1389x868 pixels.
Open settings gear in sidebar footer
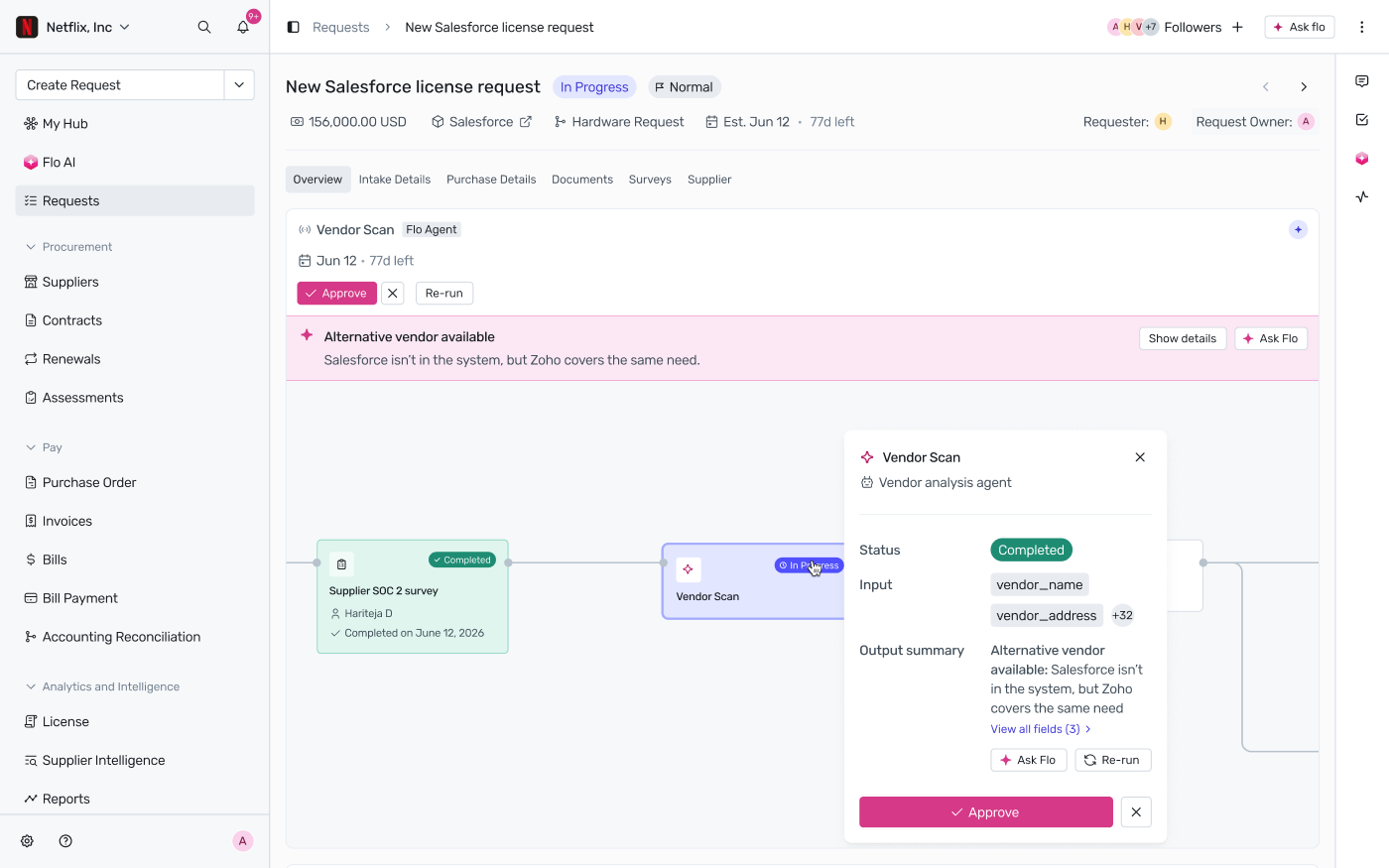pos(28,841)
